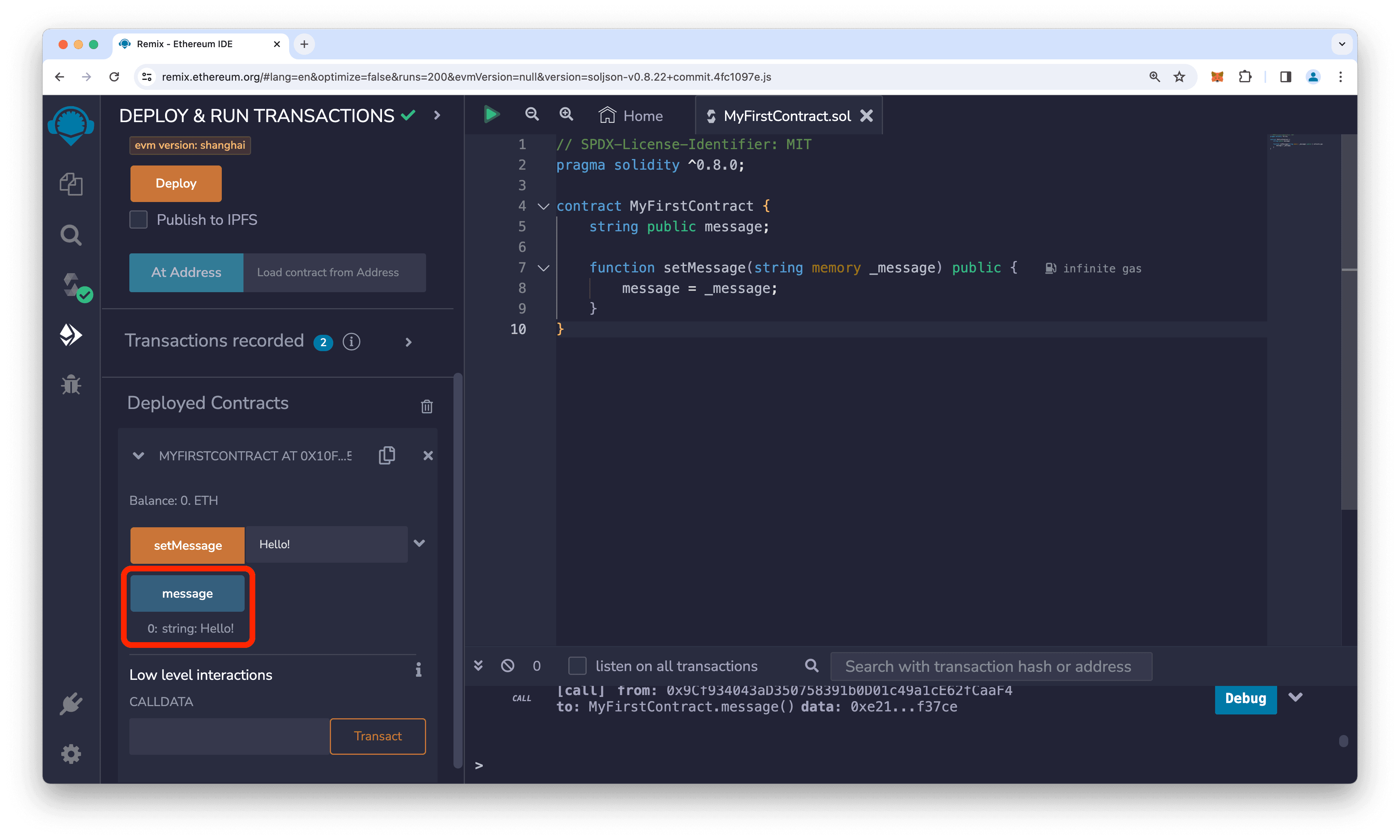Collapse MYFIRSTCONTRACT deployed instance
1400x840 pixels.
(138, 456)
